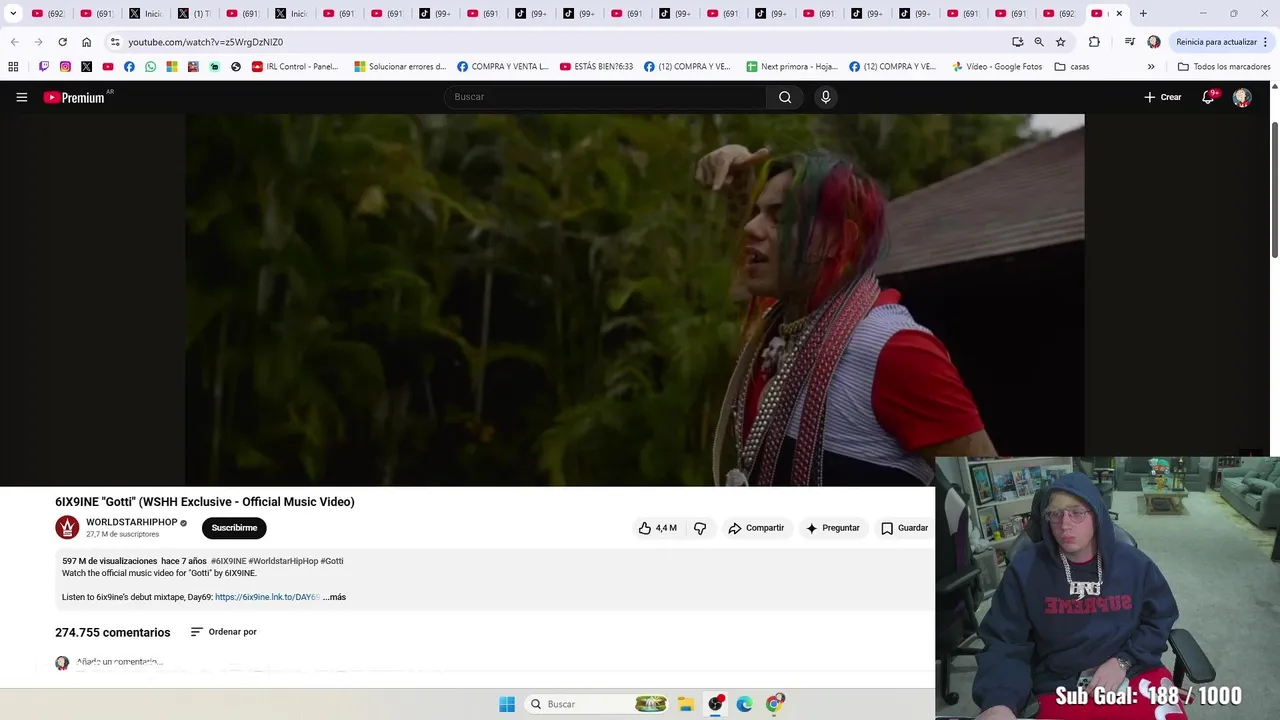Go to YouTube Premium home logo

coord(74,97)
